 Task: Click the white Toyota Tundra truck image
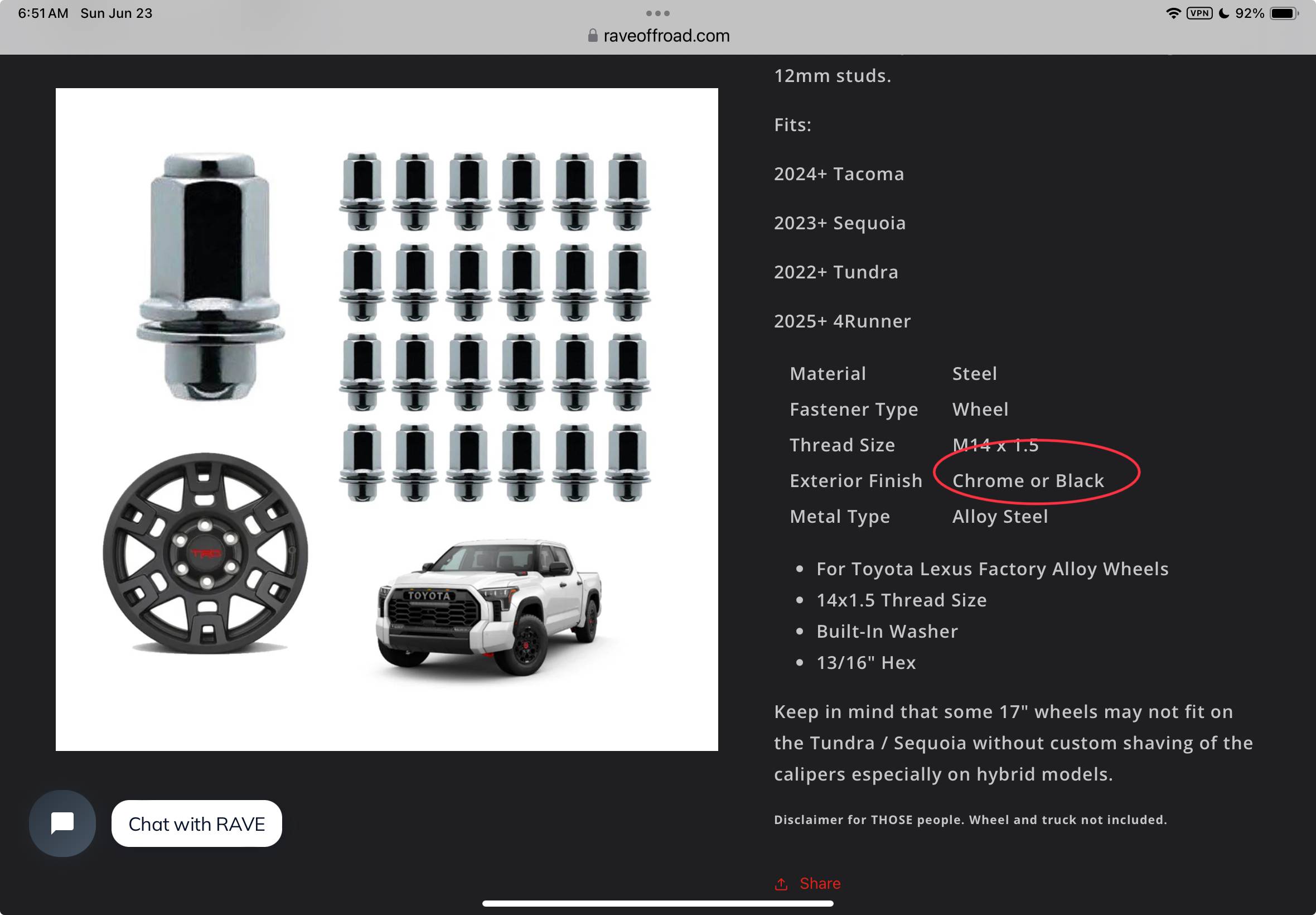[x=490, y=608]
